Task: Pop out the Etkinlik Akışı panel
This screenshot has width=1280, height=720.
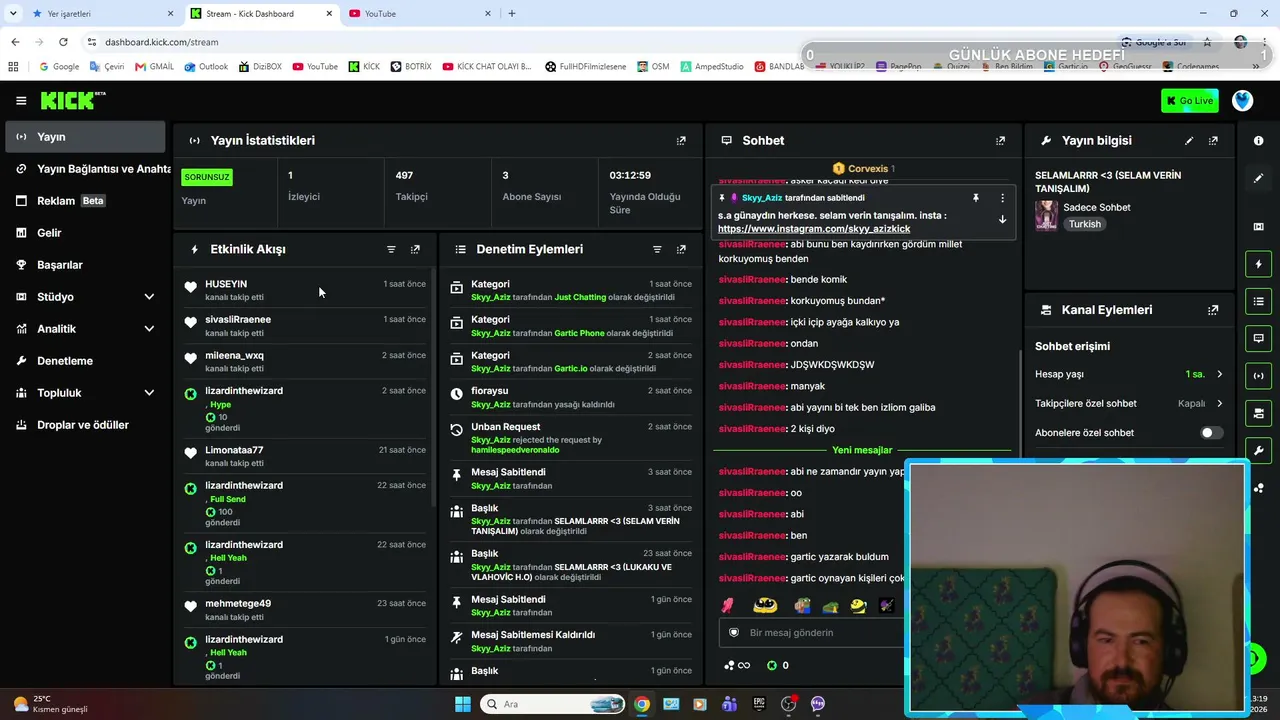Action: pyautogui.click(x=415, y=249)
